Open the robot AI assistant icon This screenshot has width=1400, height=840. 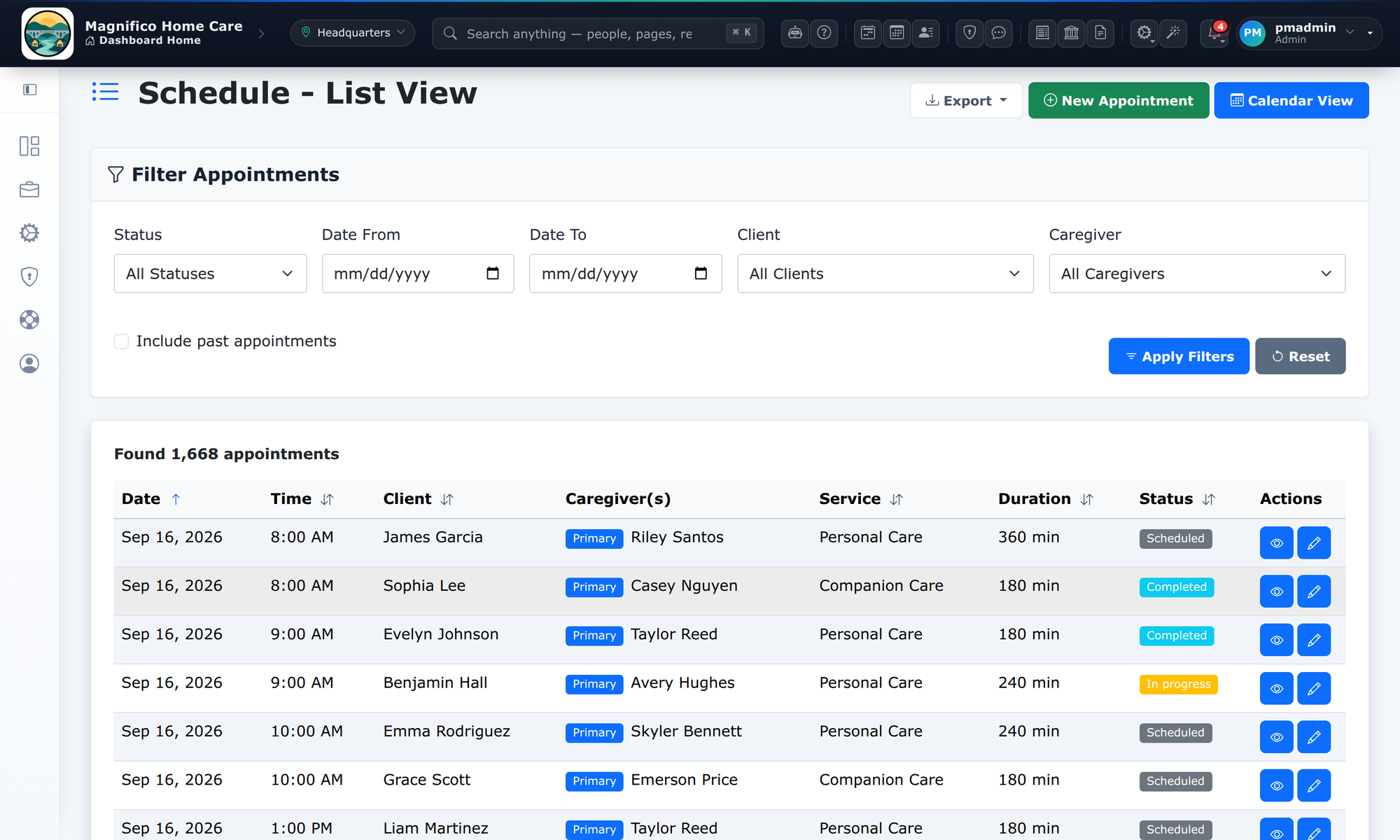pyautogui.click(x=794, y=33)
